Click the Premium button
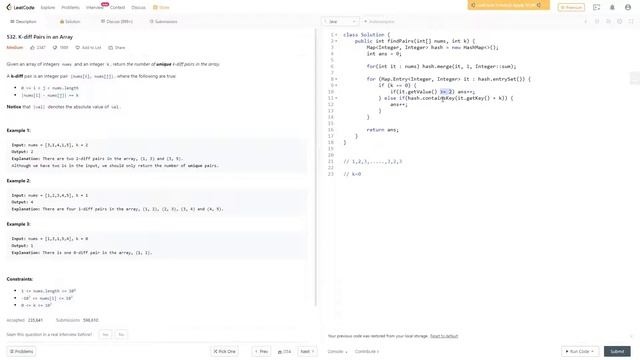 [x=571, y=7]
